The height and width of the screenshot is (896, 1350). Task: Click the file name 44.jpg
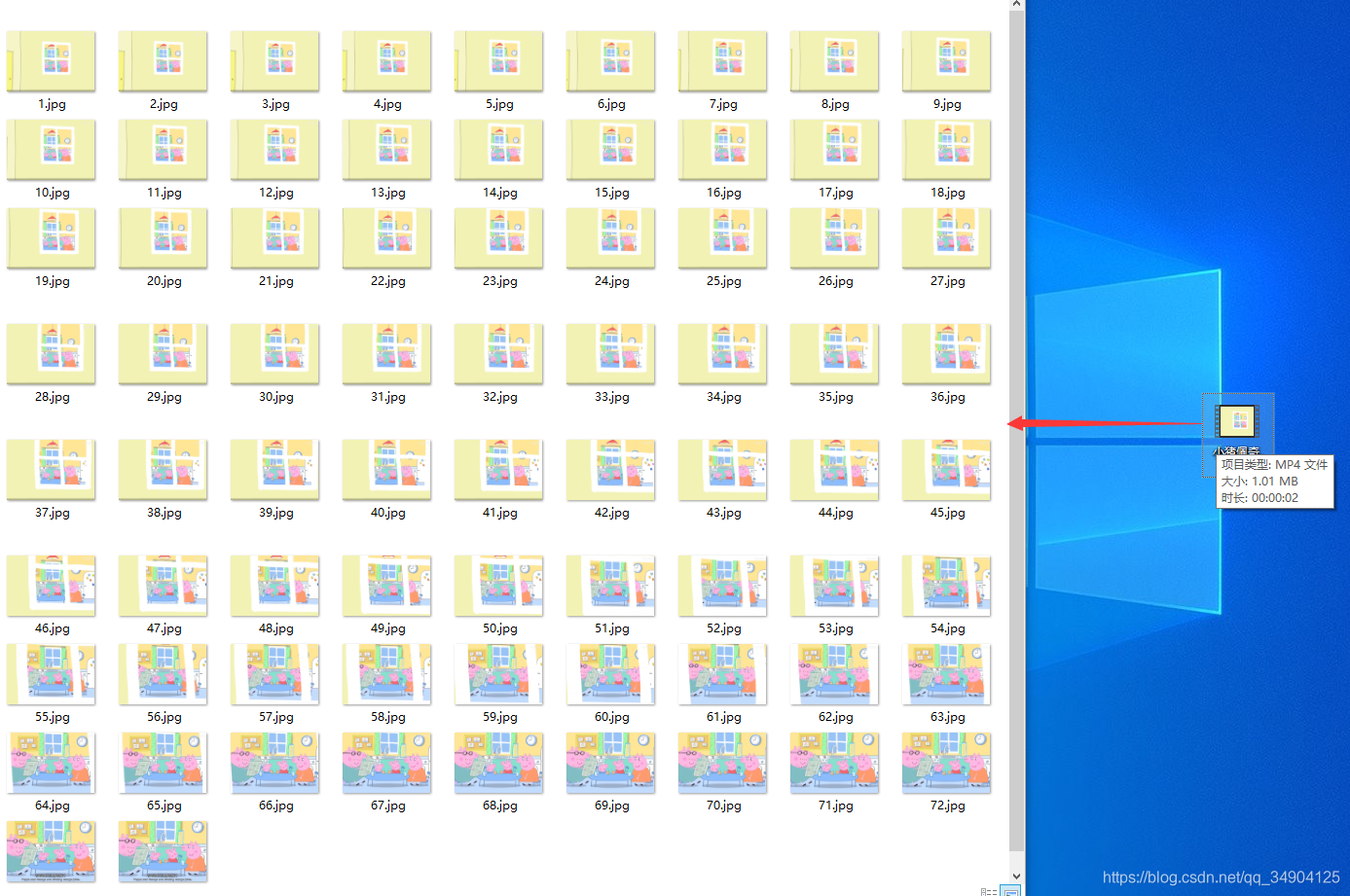point(836,513)
